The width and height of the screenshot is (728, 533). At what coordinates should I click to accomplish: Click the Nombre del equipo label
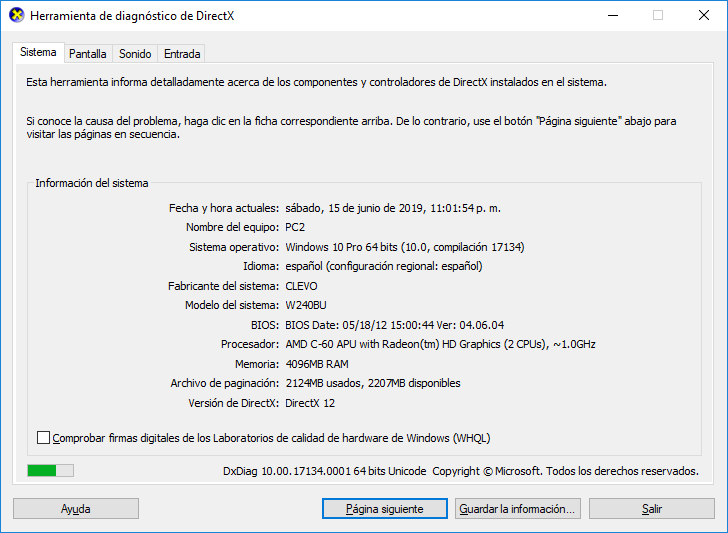pyautogui.click(x=232, y=228)
